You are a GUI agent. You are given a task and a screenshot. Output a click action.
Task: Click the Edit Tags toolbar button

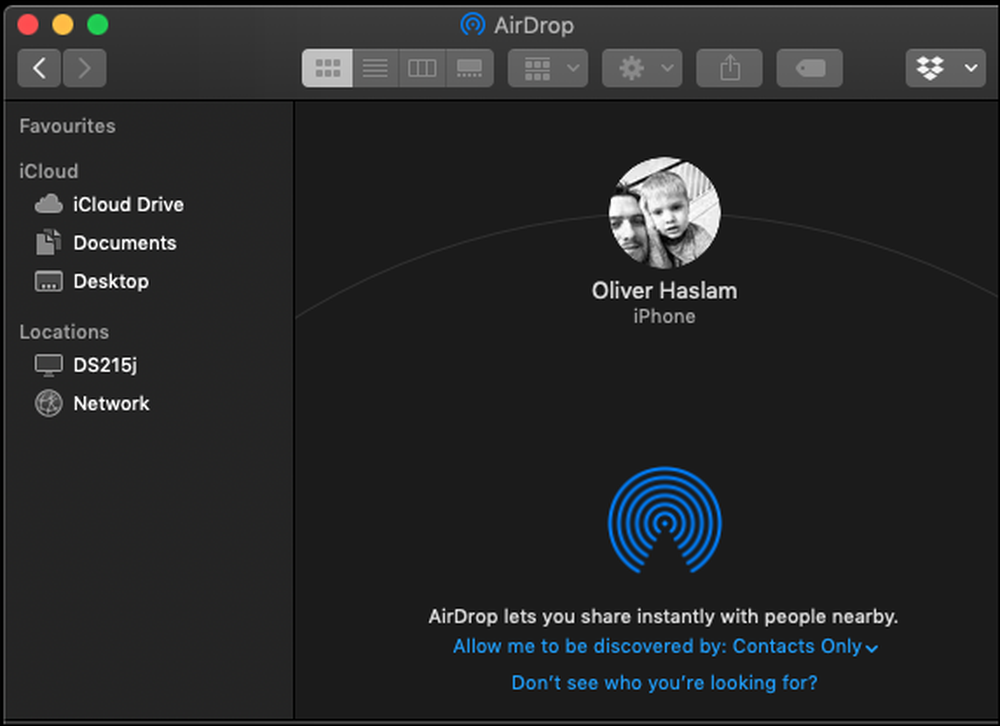809,68
